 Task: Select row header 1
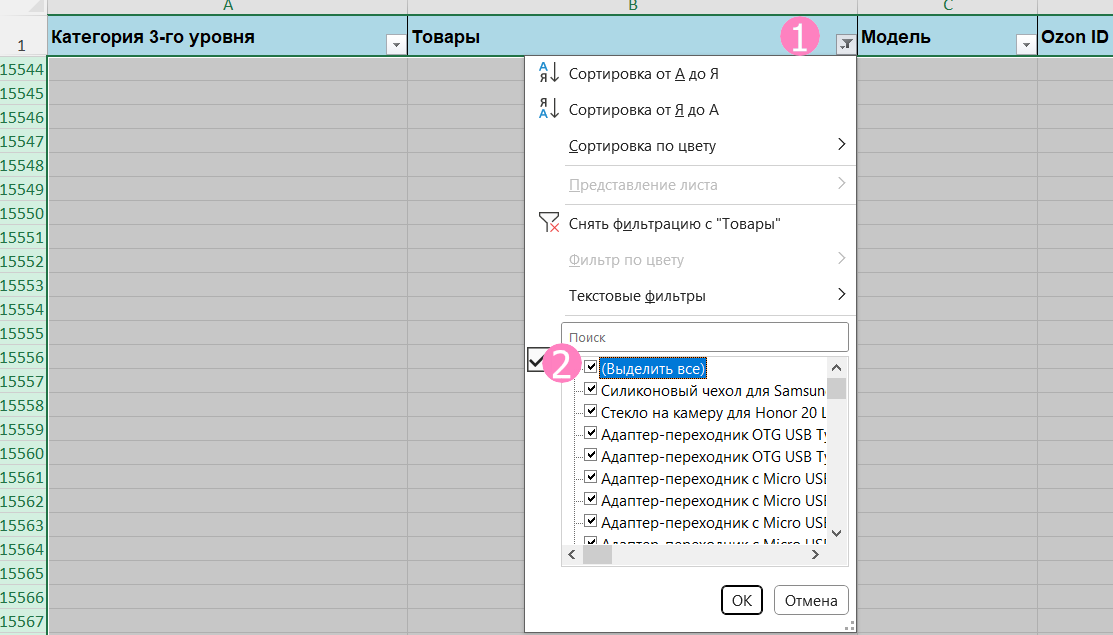pyautogui.click(x=23, y=36)
